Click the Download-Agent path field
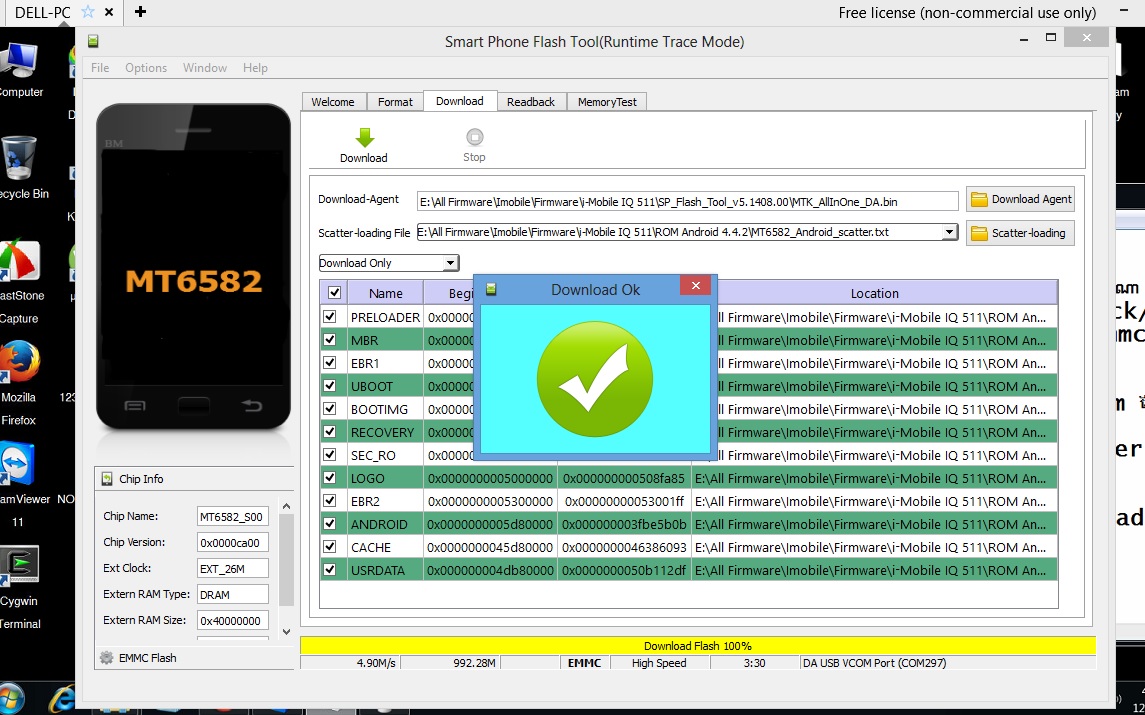The height and width of the screenshot is (715, 1145). coord(688,202)
